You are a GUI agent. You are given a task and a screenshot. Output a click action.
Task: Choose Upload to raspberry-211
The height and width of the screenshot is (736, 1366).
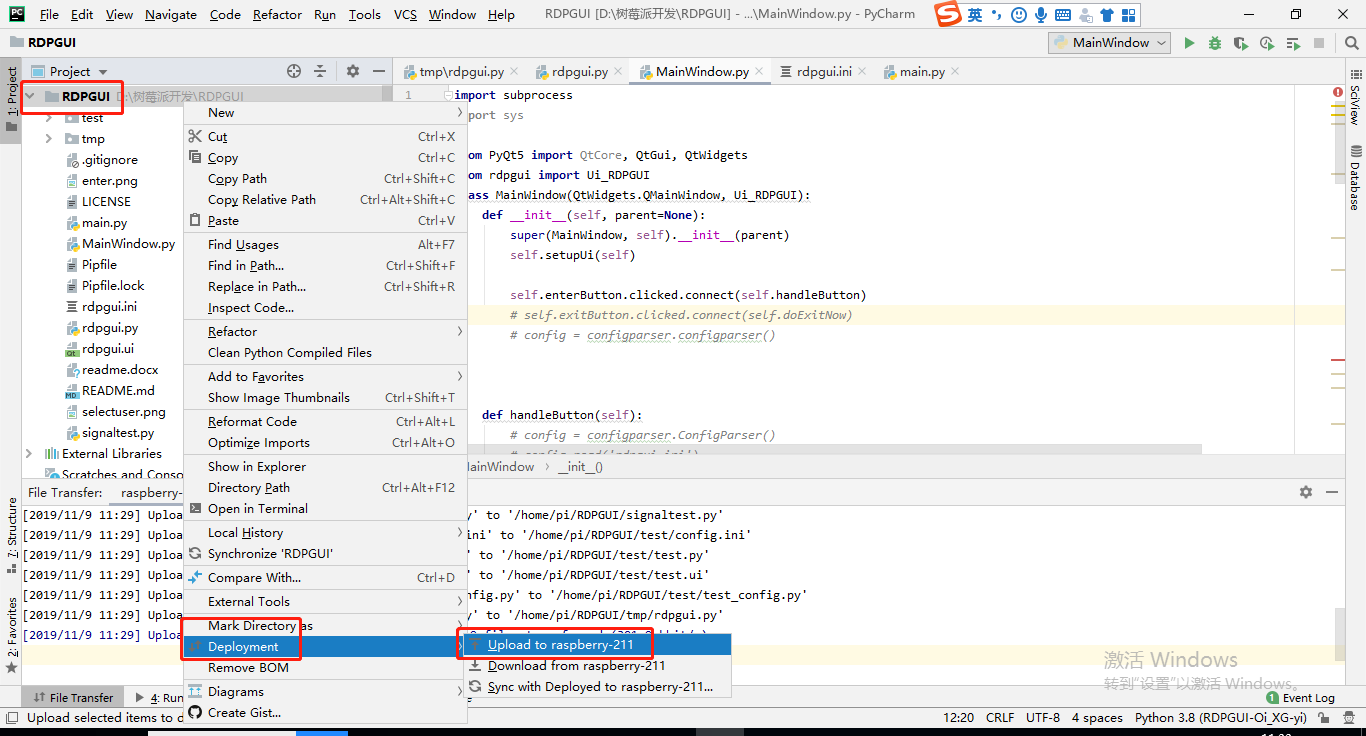tap(598, 645)
